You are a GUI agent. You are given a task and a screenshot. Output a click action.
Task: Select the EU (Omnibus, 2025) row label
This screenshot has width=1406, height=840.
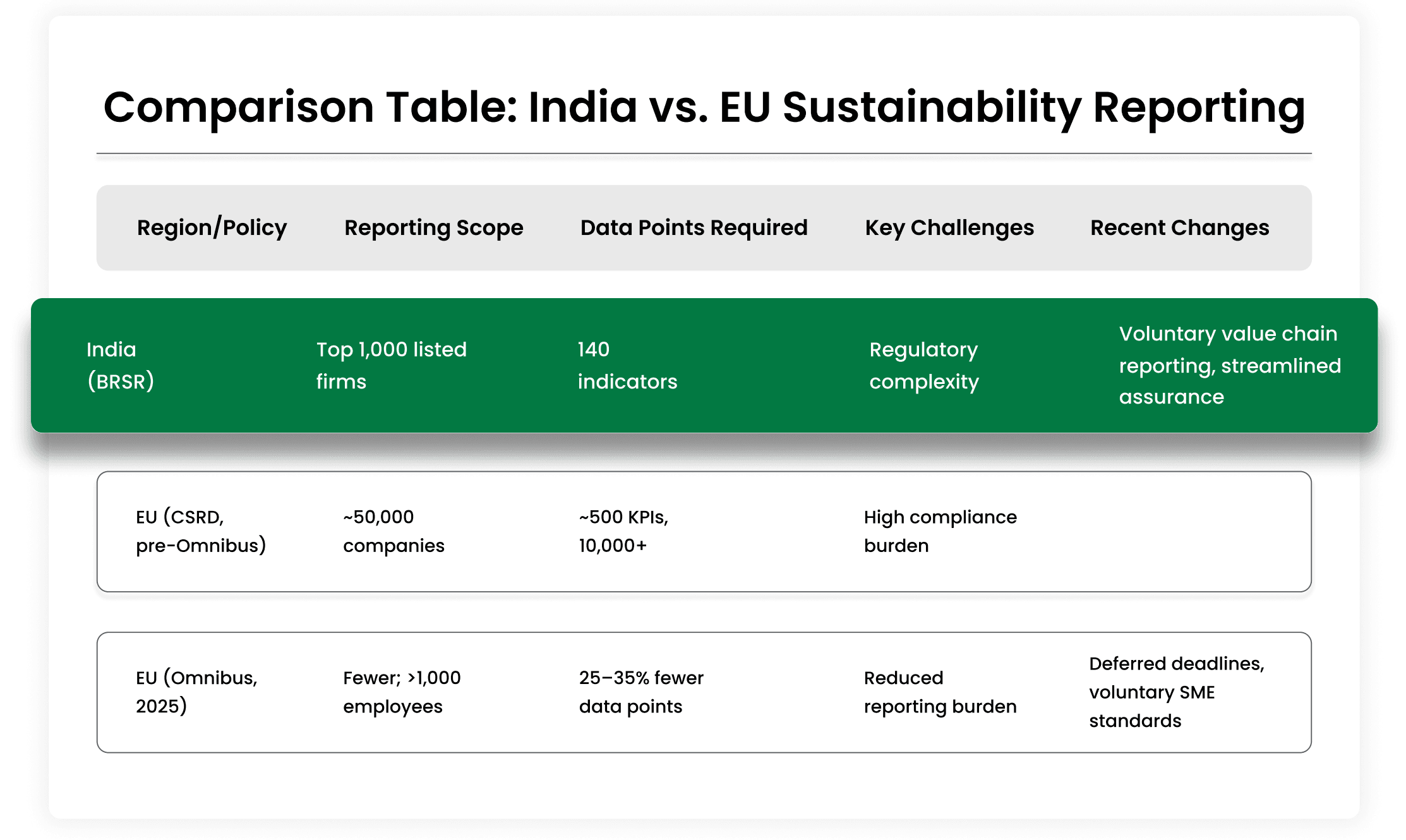click(x=196, y=692)
